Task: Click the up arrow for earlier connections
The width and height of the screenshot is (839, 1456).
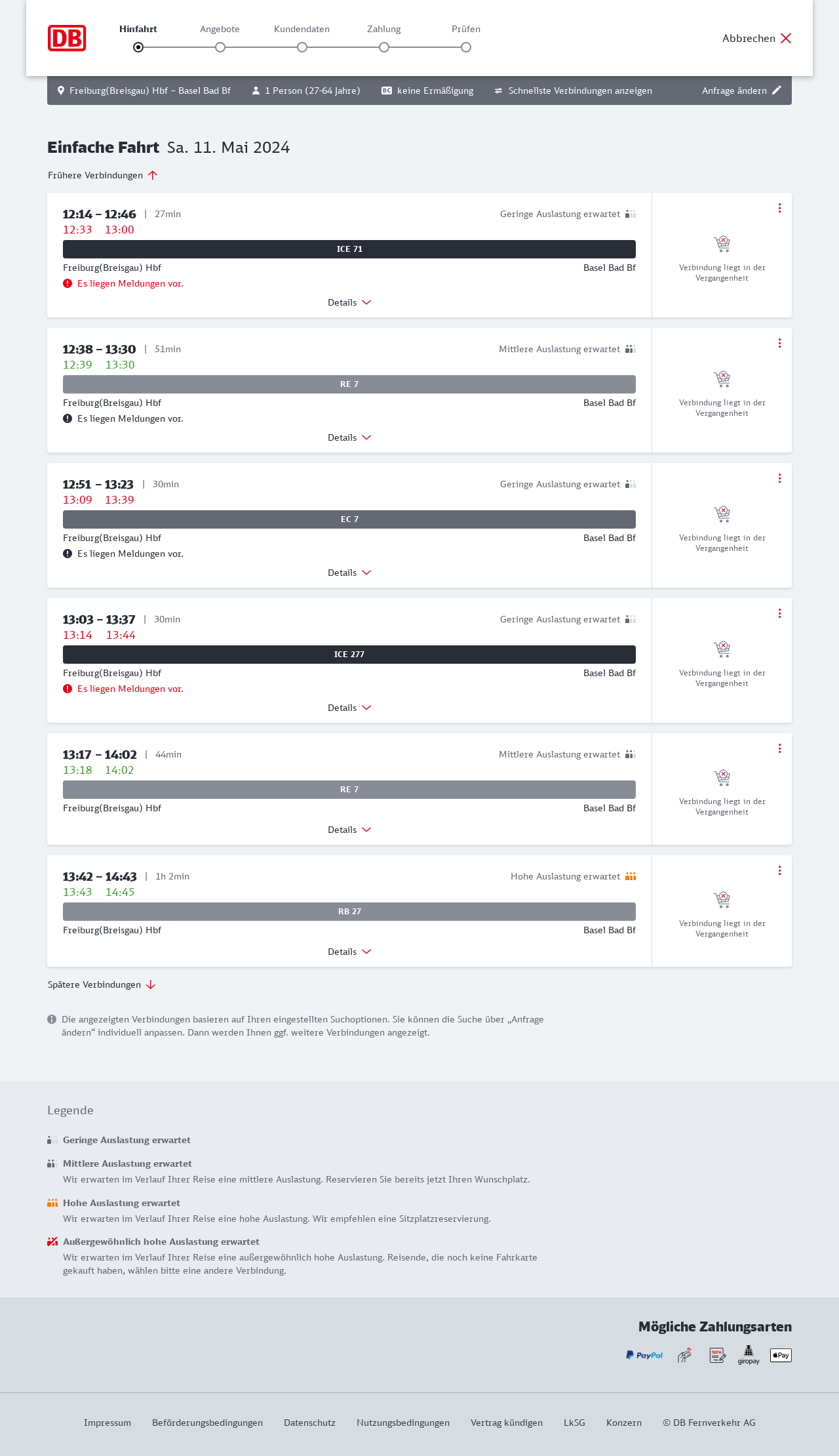Action: pyautogui.click(x=153, y=175)
